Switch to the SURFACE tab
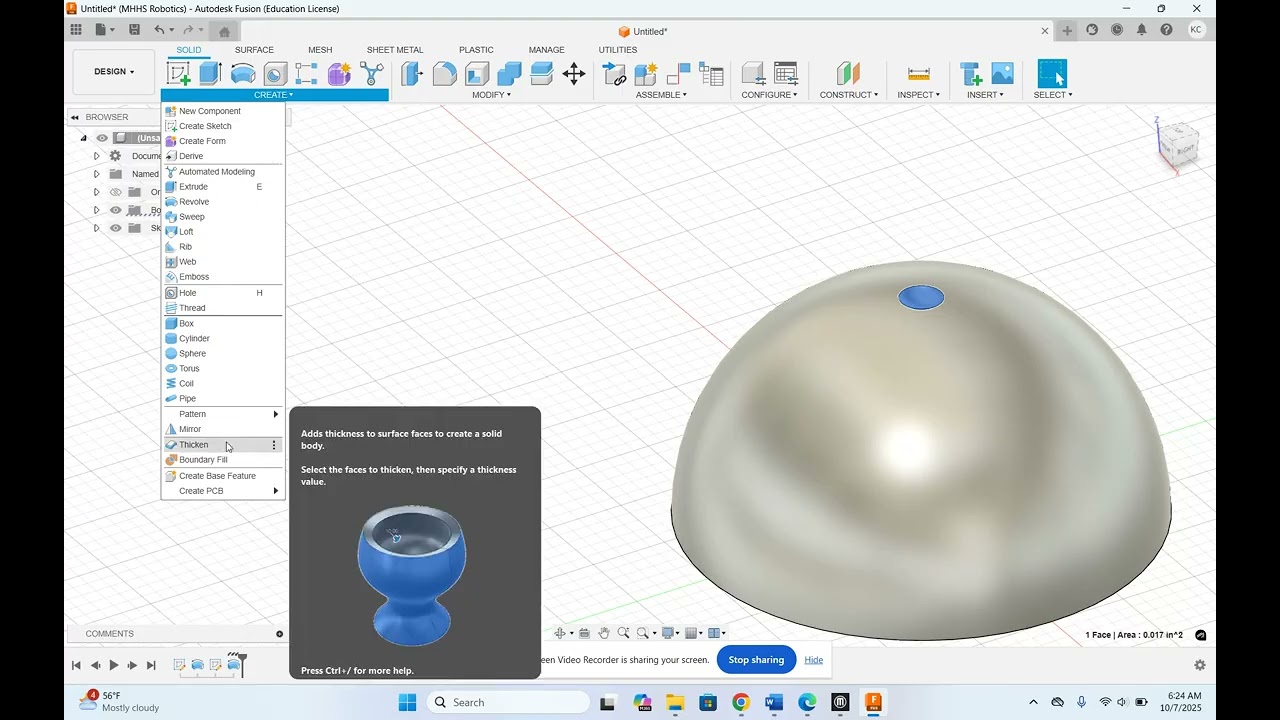This screenshot has height=720, width=1280. pyautogui.click(x=254, y=50)
